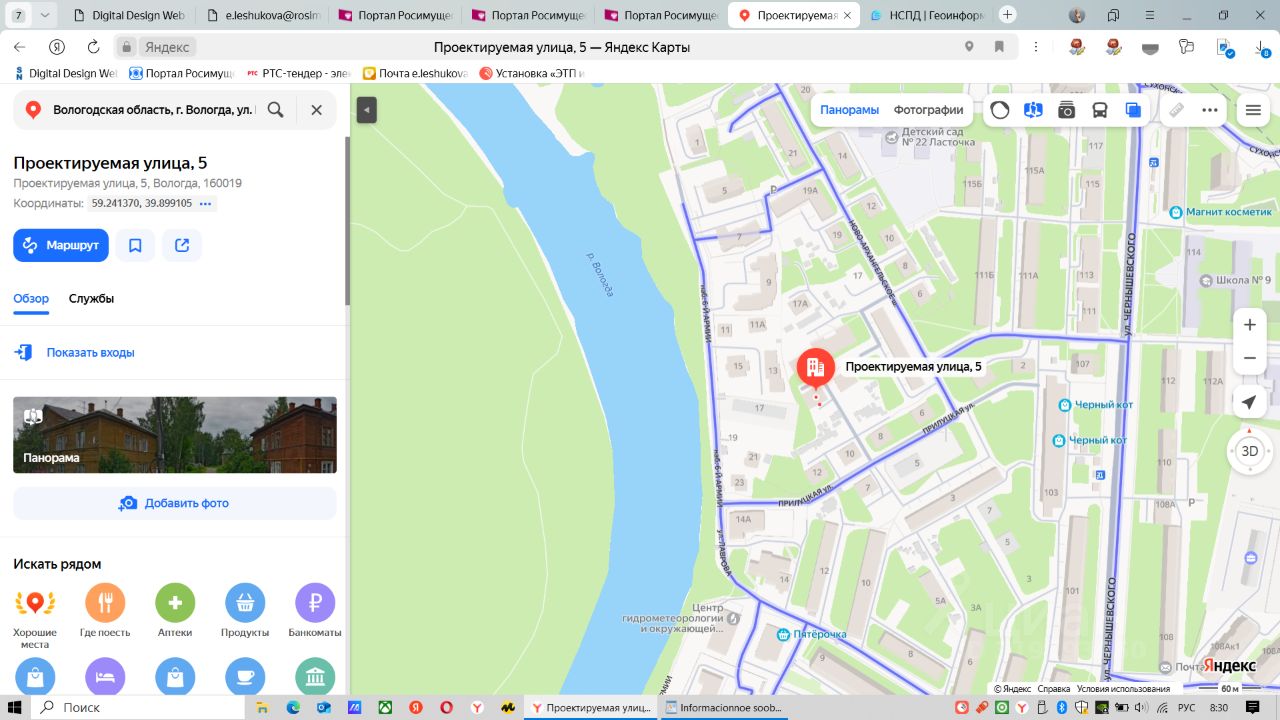Open Yandex home Я button in toolbar
The image size is (1280, 720).
57,47
